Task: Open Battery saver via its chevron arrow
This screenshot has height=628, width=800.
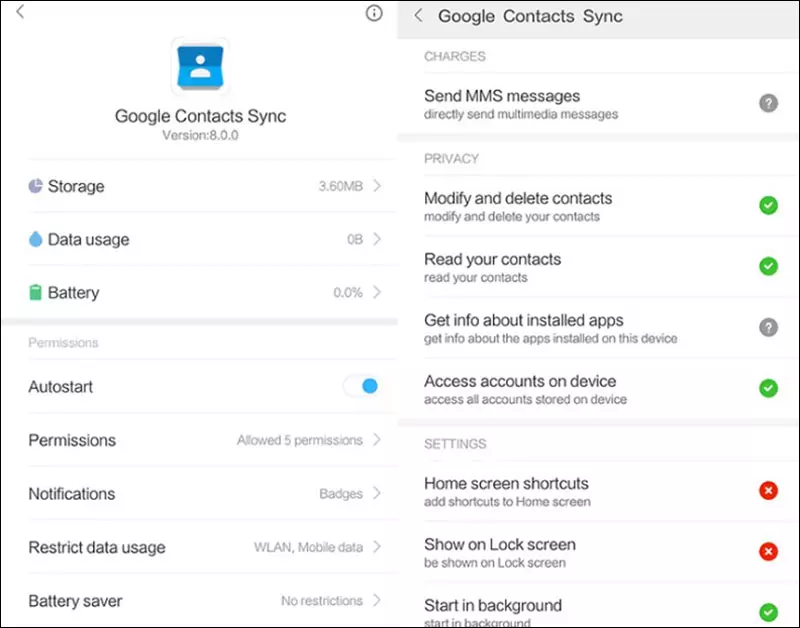Action: [x=377, y=600]
